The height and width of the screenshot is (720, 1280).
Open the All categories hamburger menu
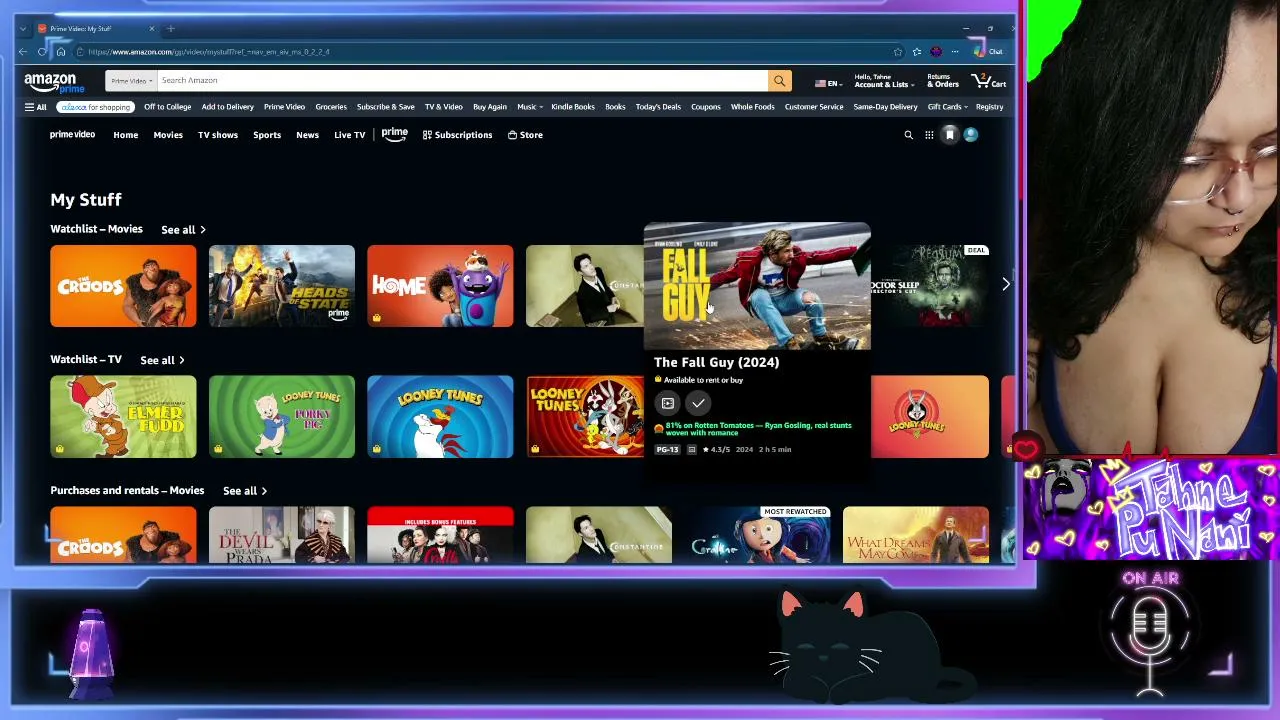pyautogui.click(x=36, y=107)
